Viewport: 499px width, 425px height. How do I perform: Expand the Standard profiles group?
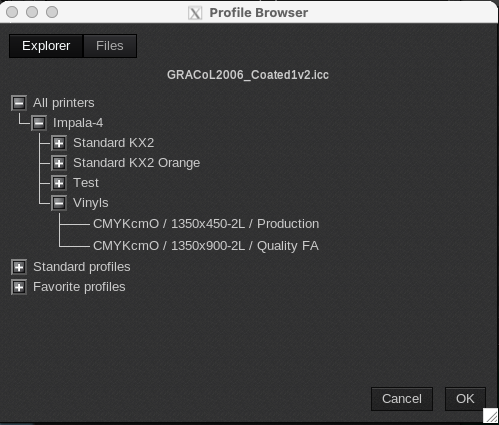[x=19, y=267]
